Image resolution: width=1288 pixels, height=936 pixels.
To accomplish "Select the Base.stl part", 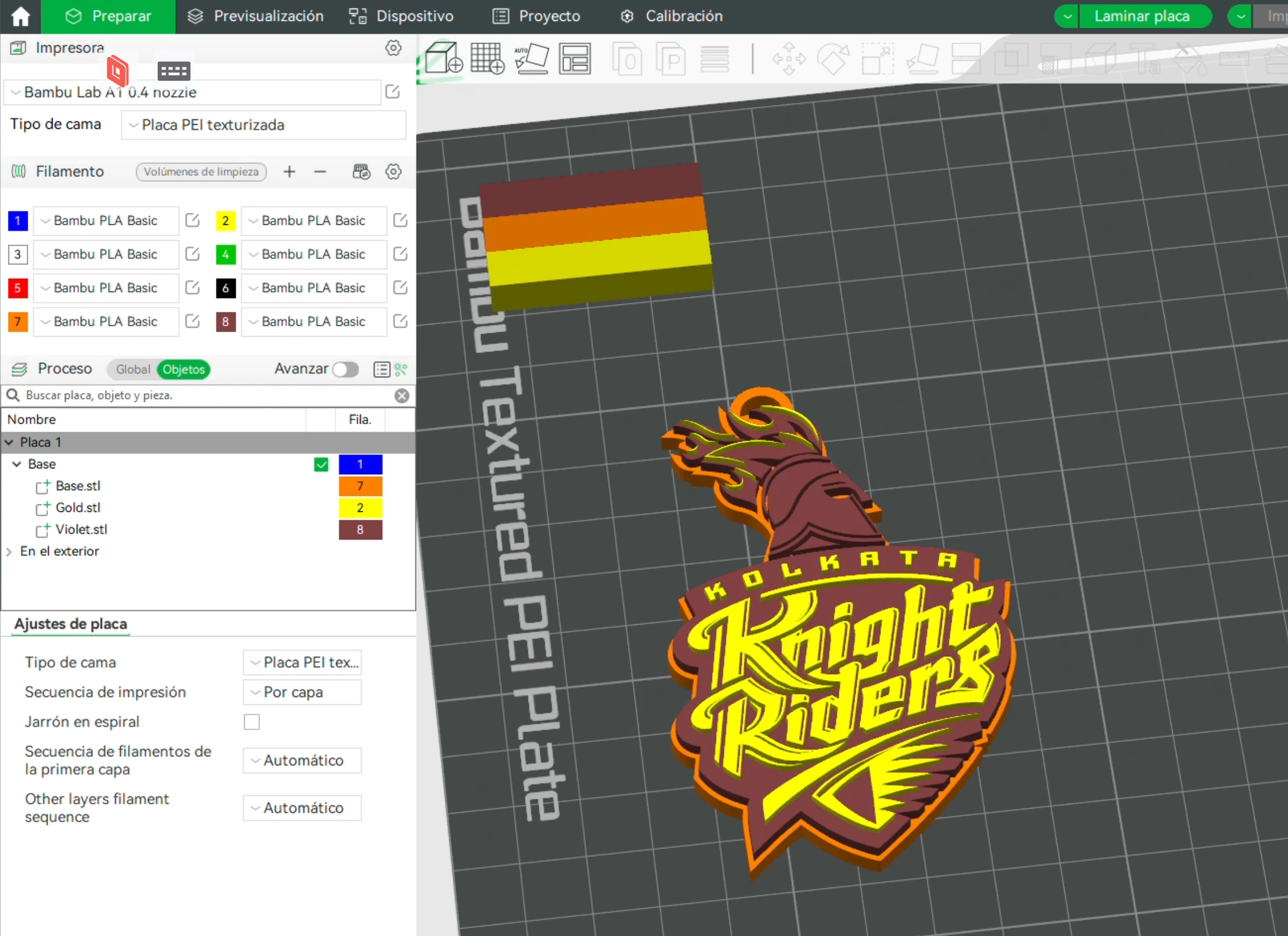I will click(78, 486).
